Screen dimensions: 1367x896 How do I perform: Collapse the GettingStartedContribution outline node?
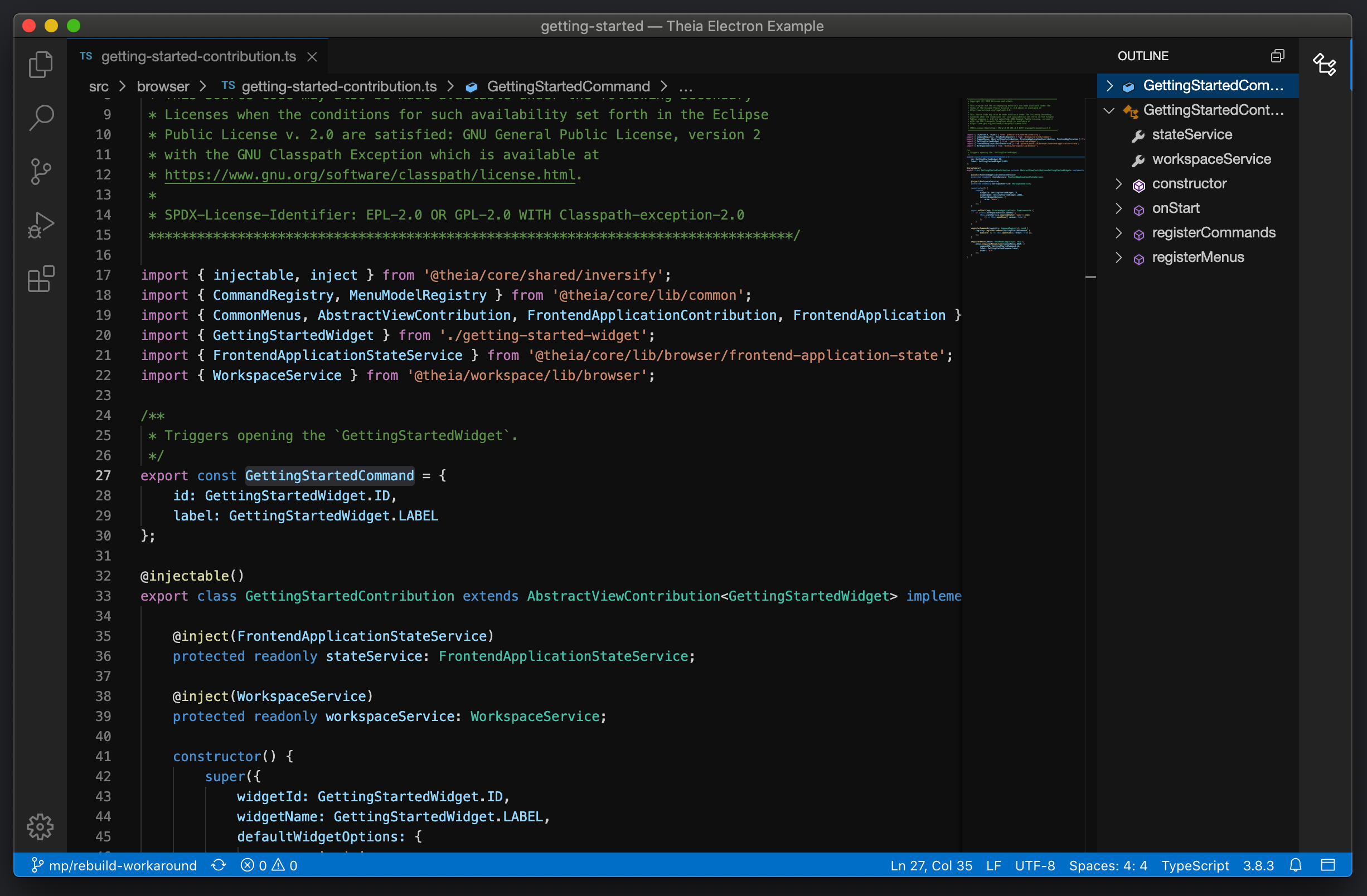coord(1108,110)
